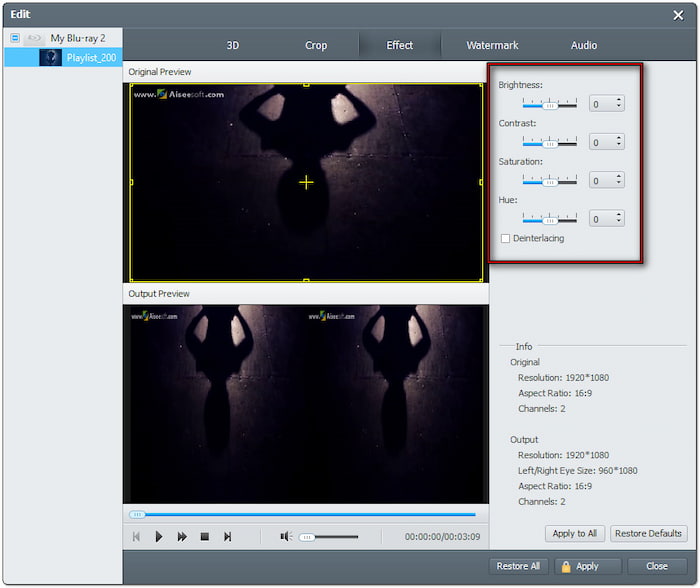Click the top-center crop handle
This screenshot has height=588, width=700.
306,84
